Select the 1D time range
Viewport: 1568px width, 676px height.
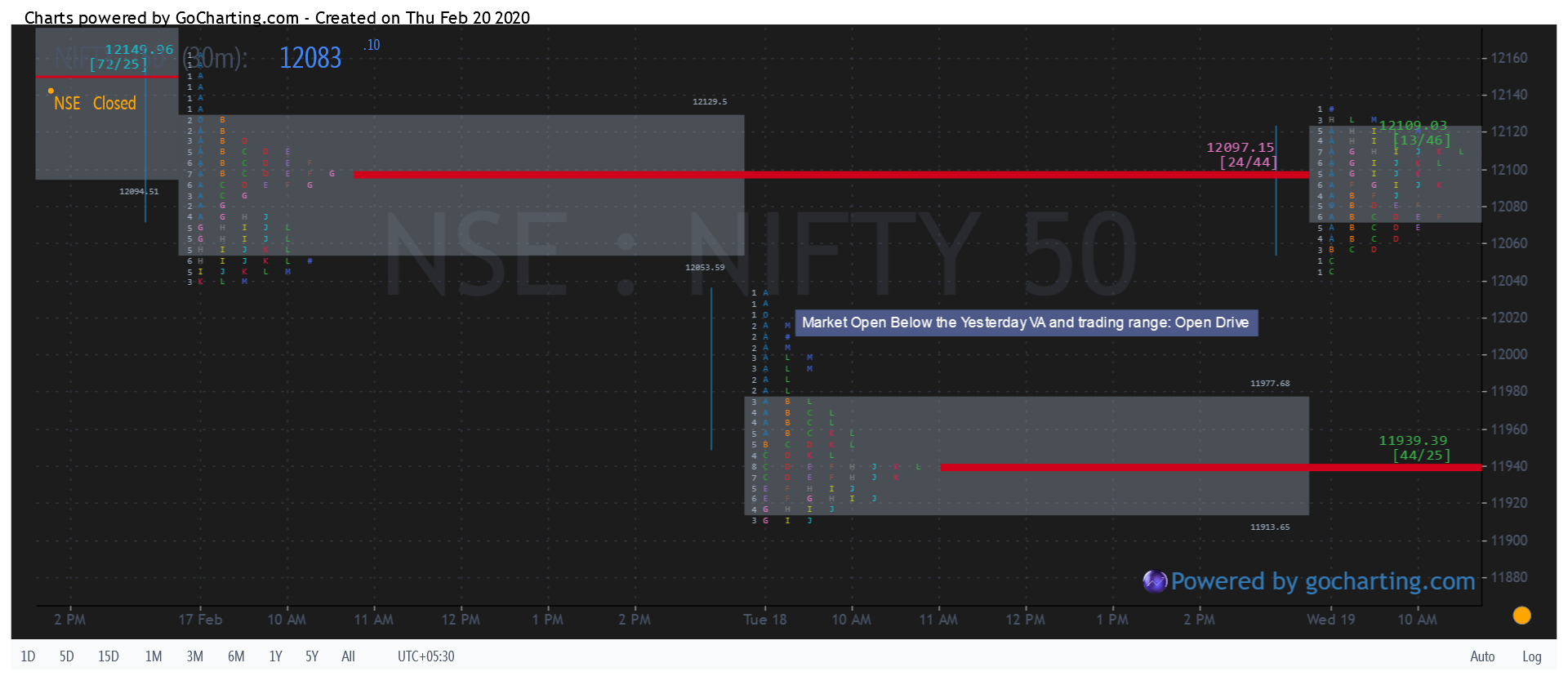click(28, 656)
